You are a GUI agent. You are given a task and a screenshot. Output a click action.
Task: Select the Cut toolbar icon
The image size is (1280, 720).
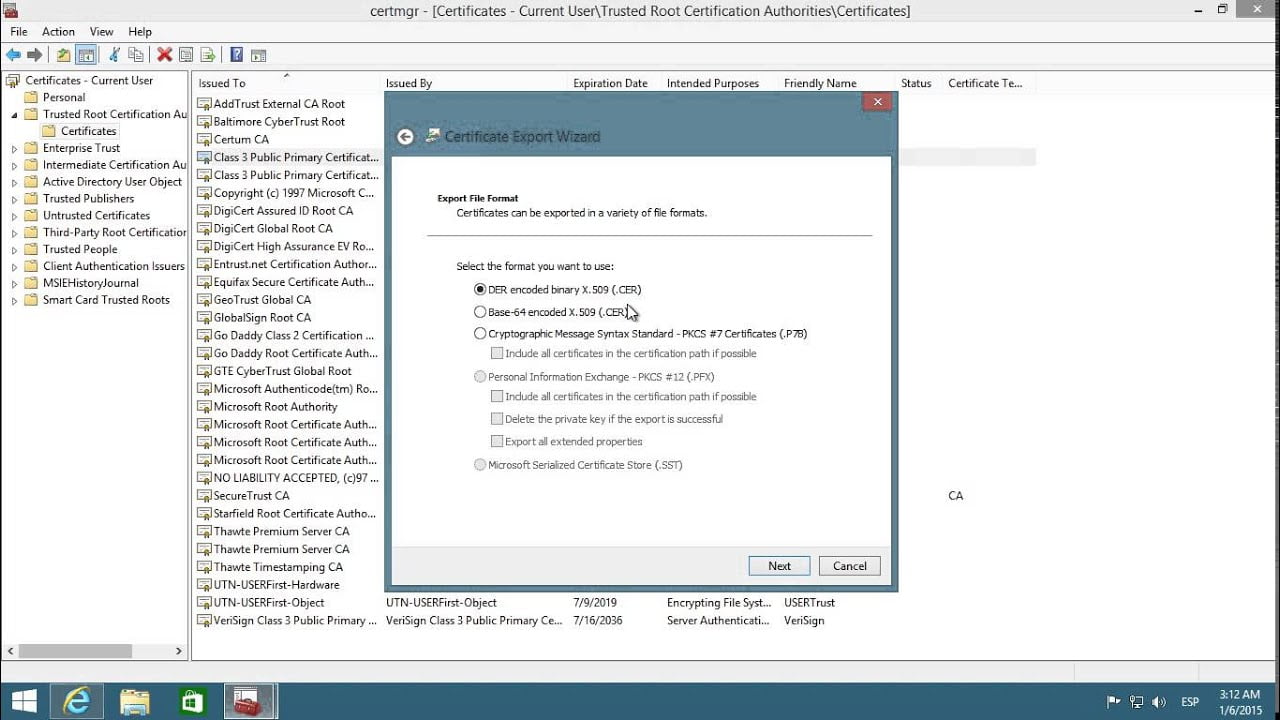pos(114,54)
